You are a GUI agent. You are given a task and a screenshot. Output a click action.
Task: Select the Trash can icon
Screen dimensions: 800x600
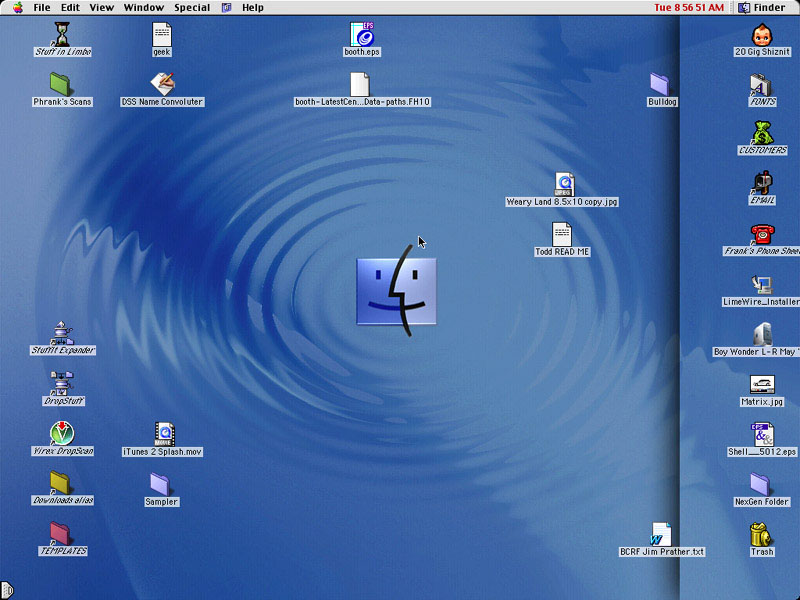click(x=761, y=534)
